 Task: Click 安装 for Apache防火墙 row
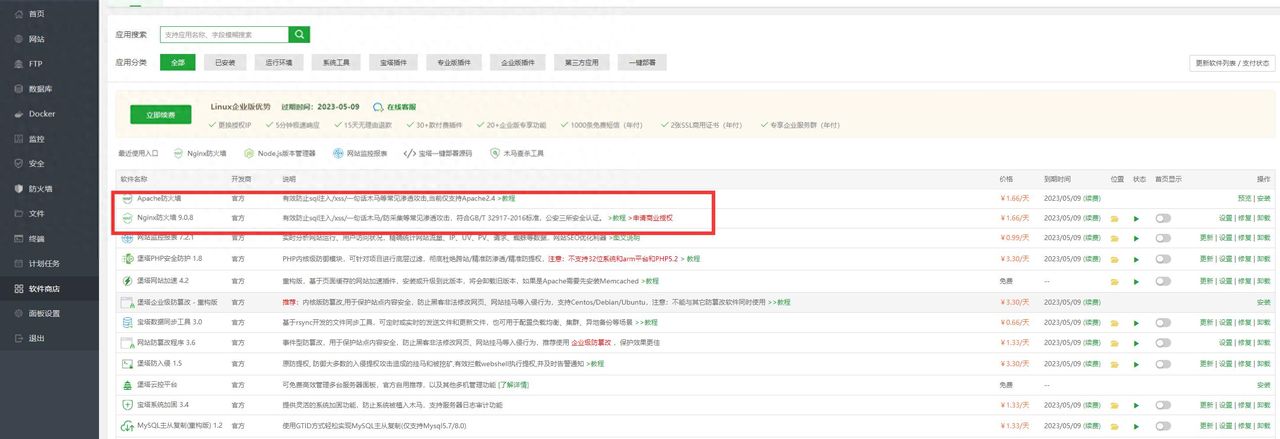pos(1264,198)
